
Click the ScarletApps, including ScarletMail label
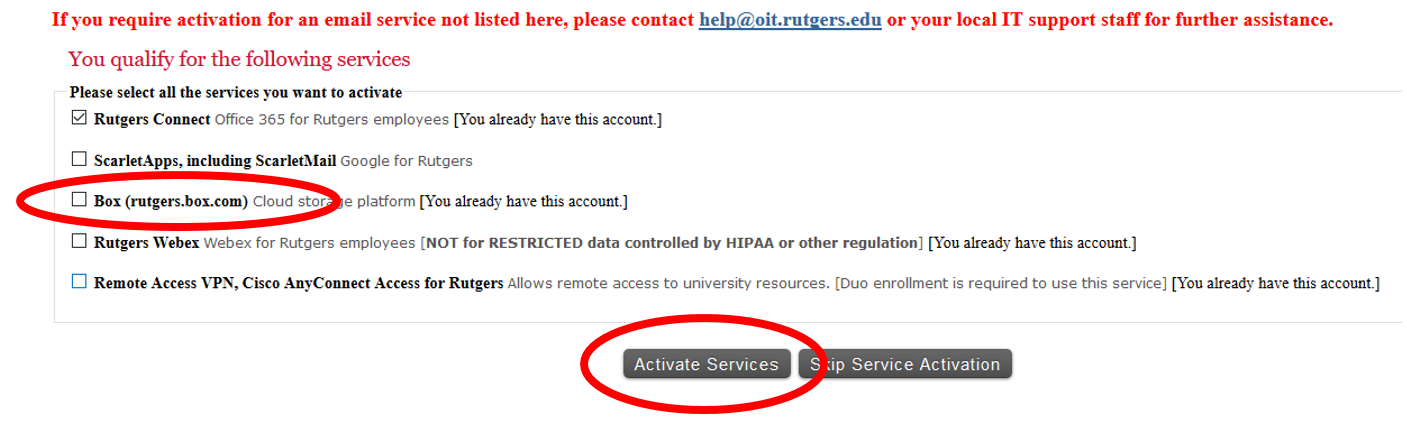click(x=215, y=160)
